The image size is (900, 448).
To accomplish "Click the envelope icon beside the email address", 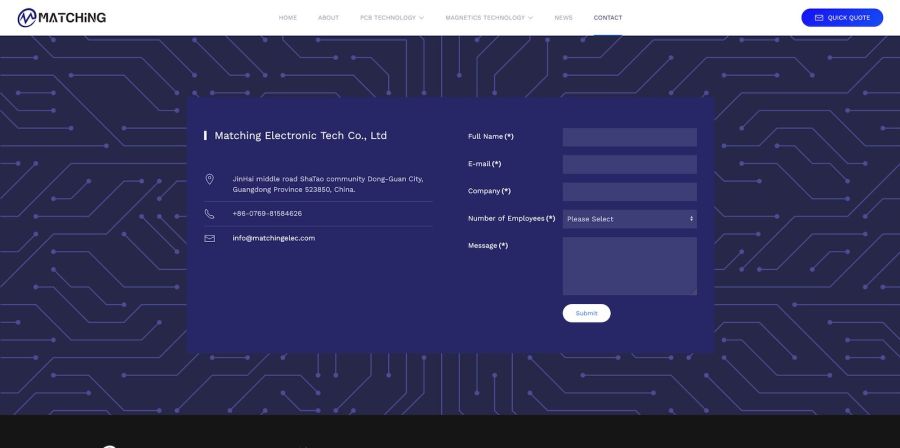I will point(209,238).
